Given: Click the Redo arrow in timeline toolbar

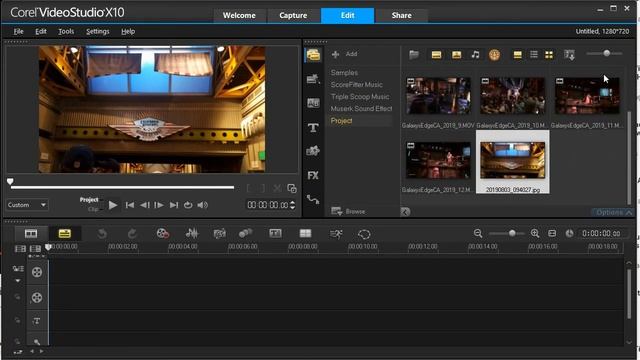Looking at the screenshot, I should pos(132,233).
